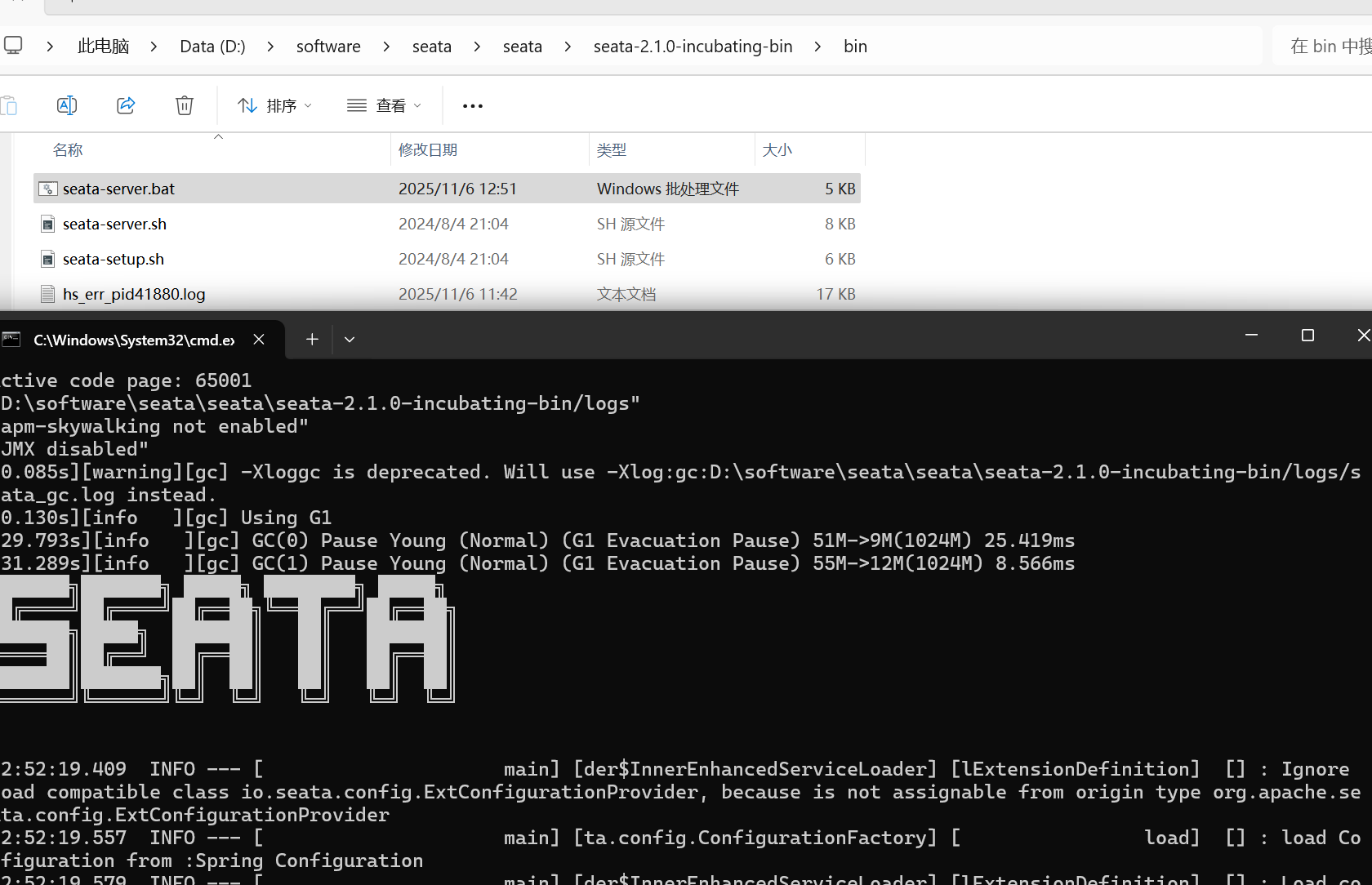Click the 在 bin 中搜索 search box

1322,47
